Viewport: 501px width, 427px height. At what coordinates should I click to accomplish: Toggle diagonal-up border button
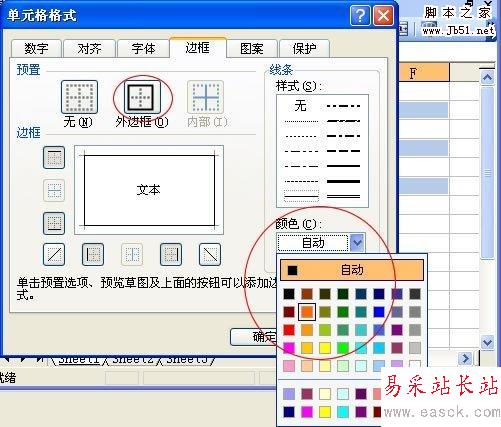click(54, 254)
